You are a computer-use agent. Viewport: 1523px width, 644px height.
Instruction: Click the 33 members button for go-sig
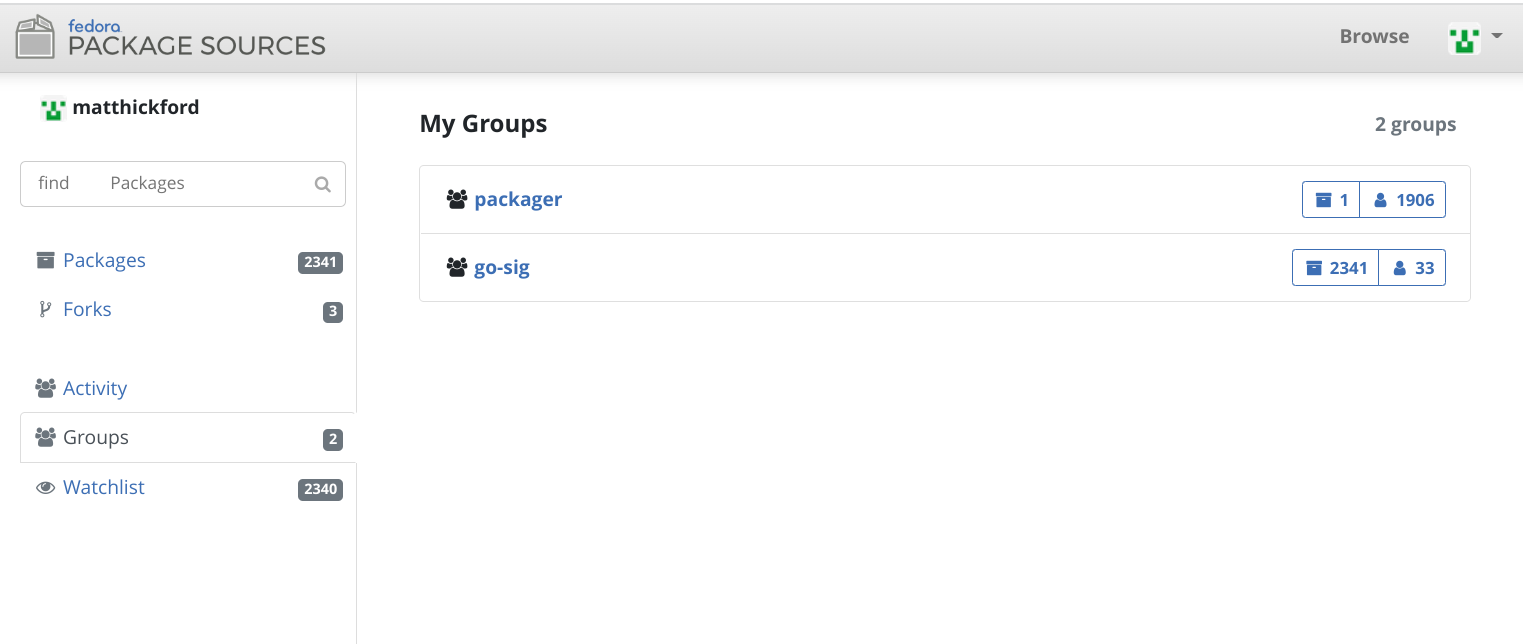pyautogui.click(x=1412, y=268)
